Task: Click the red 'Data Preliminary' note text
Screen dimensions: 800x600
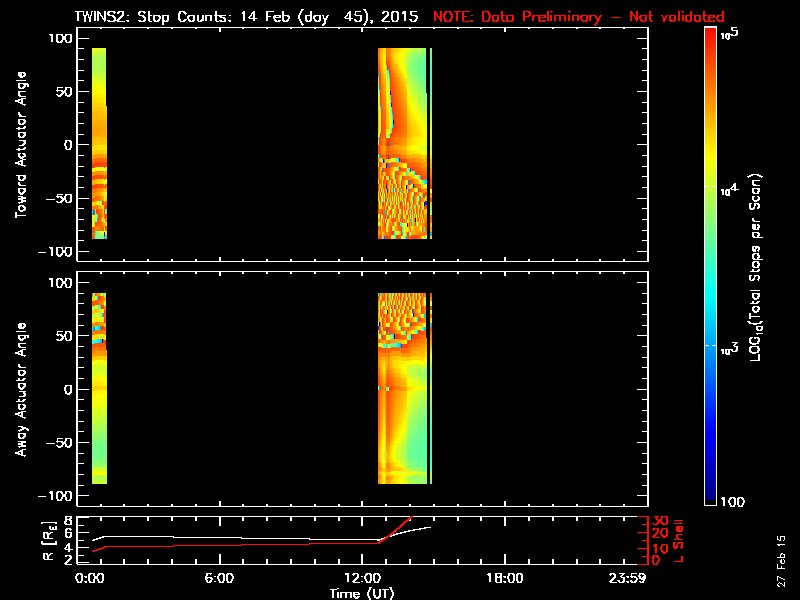Action: [x=578, y=17]
